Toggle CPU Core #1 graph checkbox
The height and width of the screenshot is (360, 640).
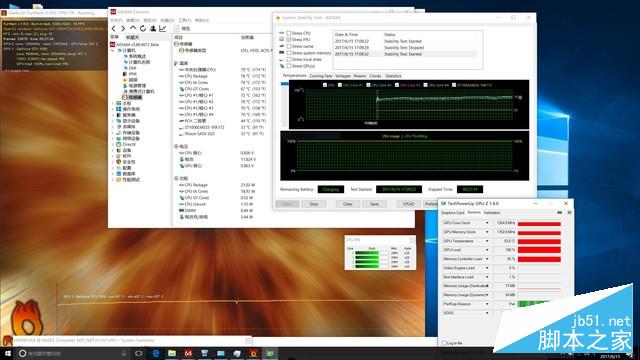[x=340, y=85]
